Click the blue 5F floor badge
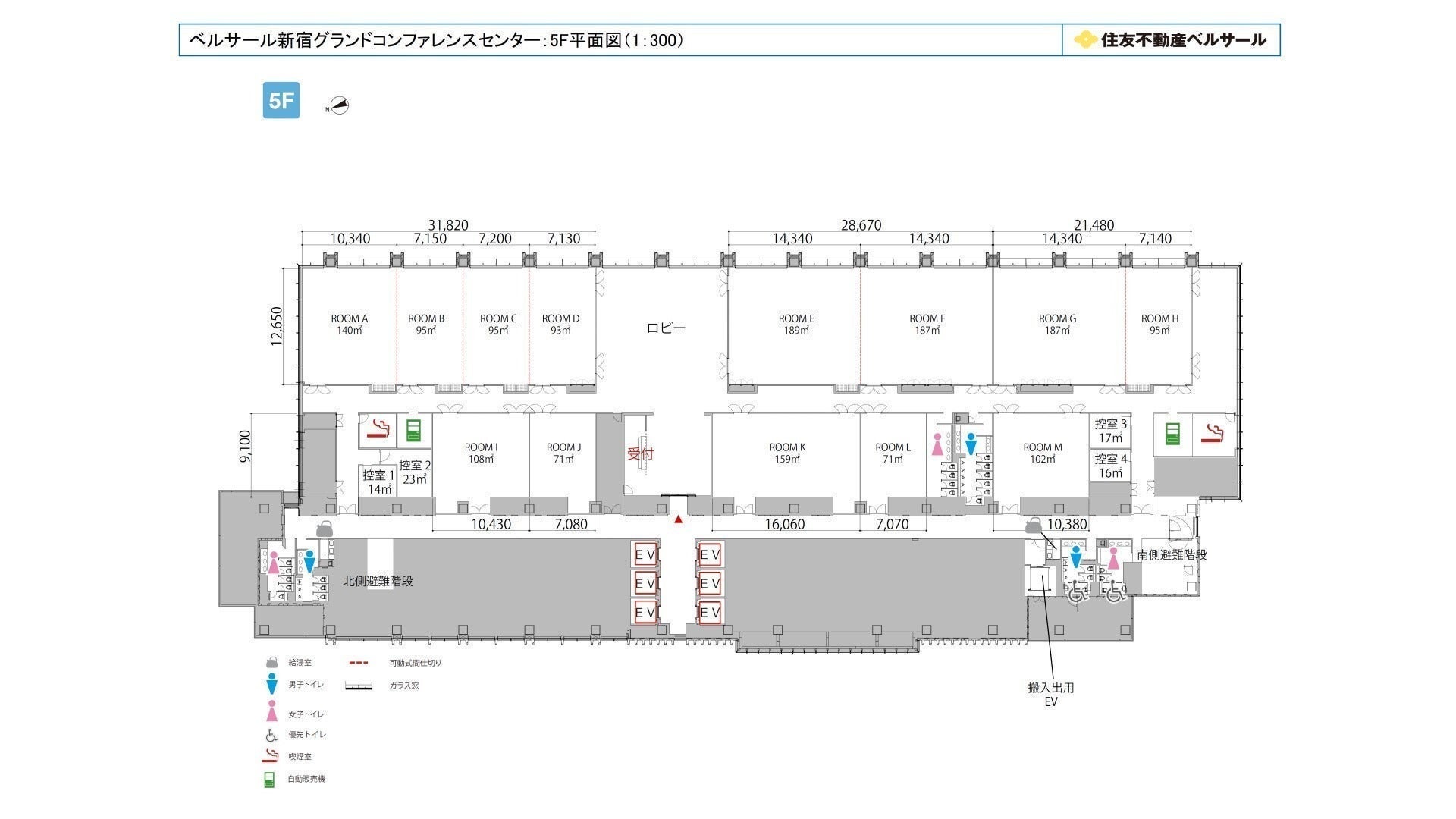This screenshot has height=819, width=1456. (x=281, y=100)
